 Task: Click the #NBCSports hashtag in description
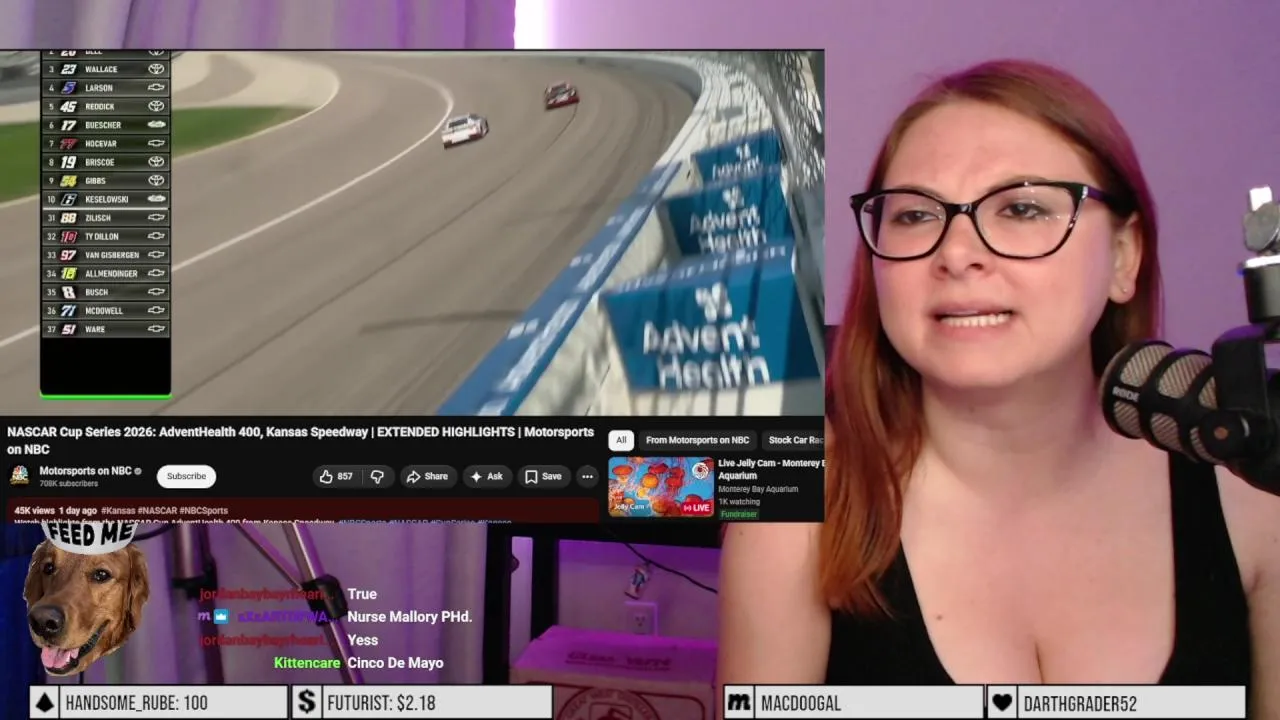204,511
